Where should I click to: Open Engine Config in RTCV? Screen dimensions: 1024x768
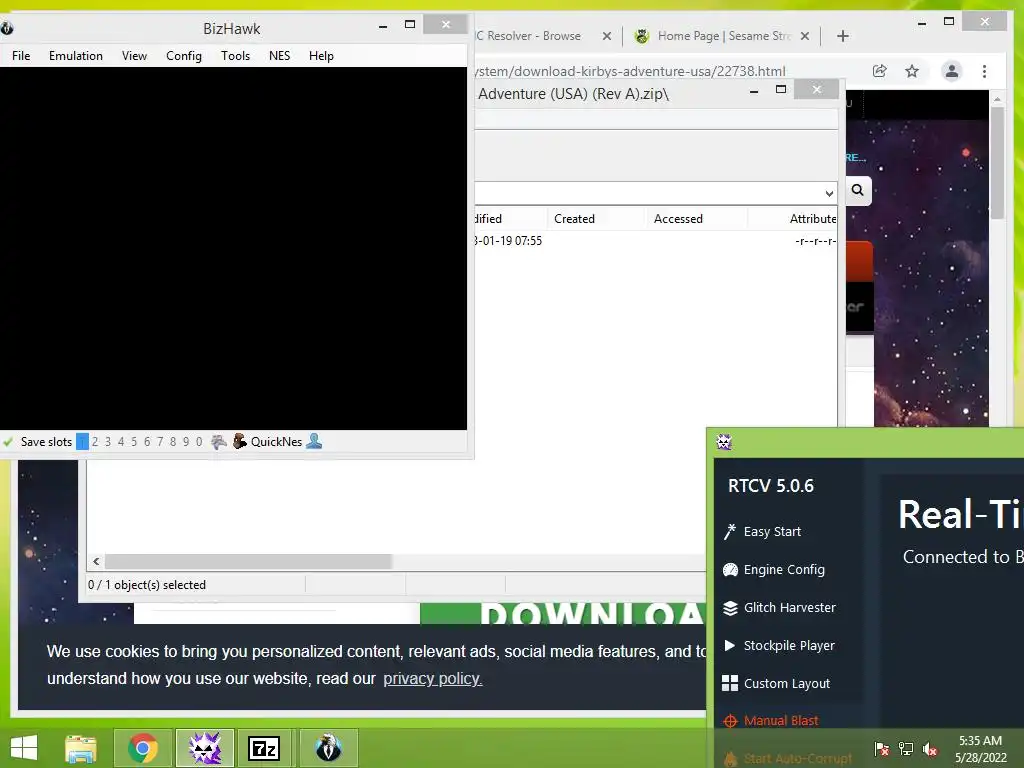click(x=784, y=569)
